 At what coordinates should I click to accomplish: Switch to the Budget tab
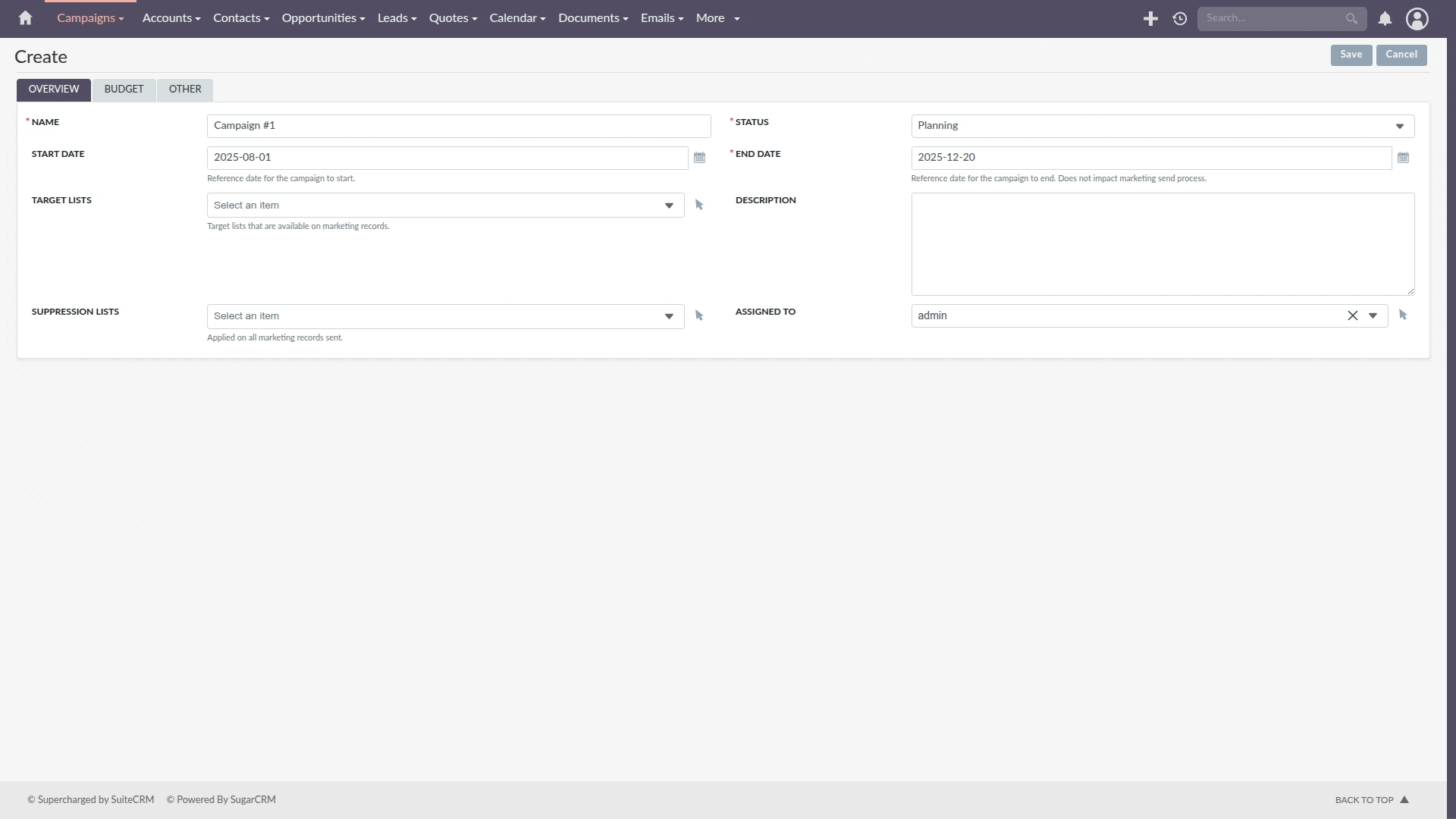[x=124, y=89]
